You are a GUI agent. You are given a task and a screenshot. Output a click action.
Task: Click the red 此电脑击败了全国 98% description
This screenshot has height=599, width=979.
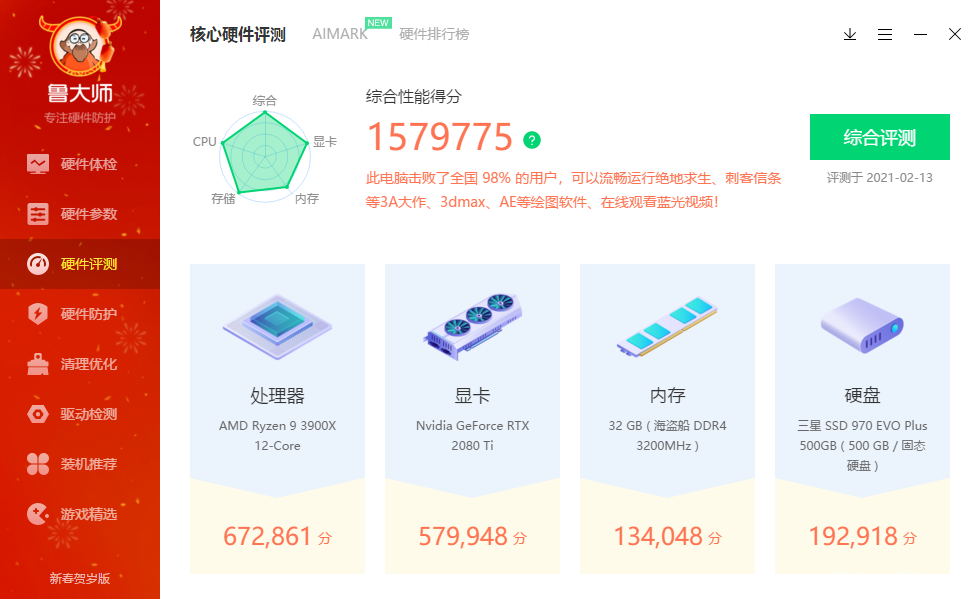[x=573, y=190]
